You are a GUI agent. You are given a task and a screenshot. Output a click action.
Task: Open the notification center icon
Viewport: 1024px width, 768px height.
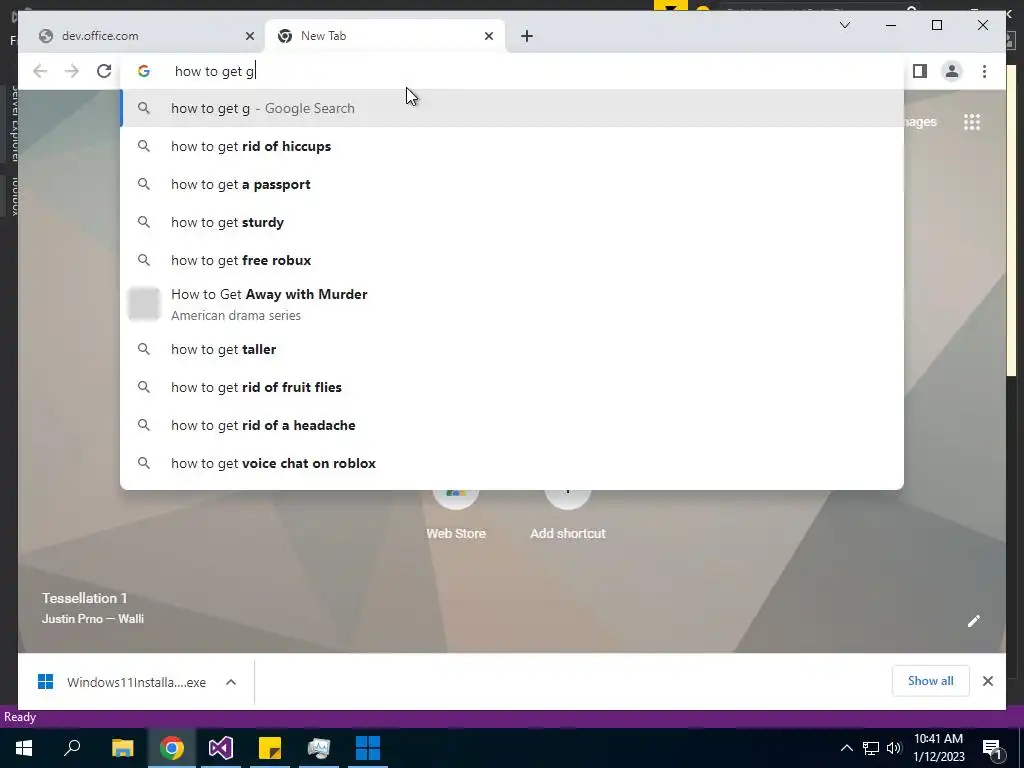coord(992,749)
